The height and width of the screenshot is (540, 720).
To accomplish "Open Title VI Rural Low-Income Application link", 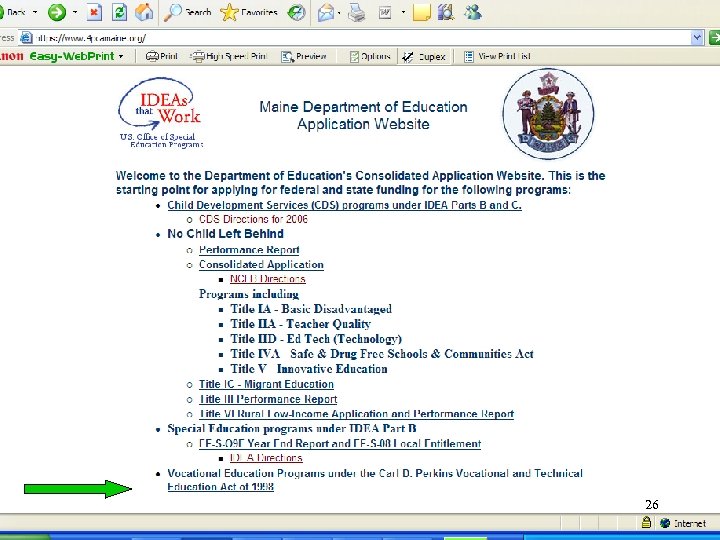I will (356, 414).
